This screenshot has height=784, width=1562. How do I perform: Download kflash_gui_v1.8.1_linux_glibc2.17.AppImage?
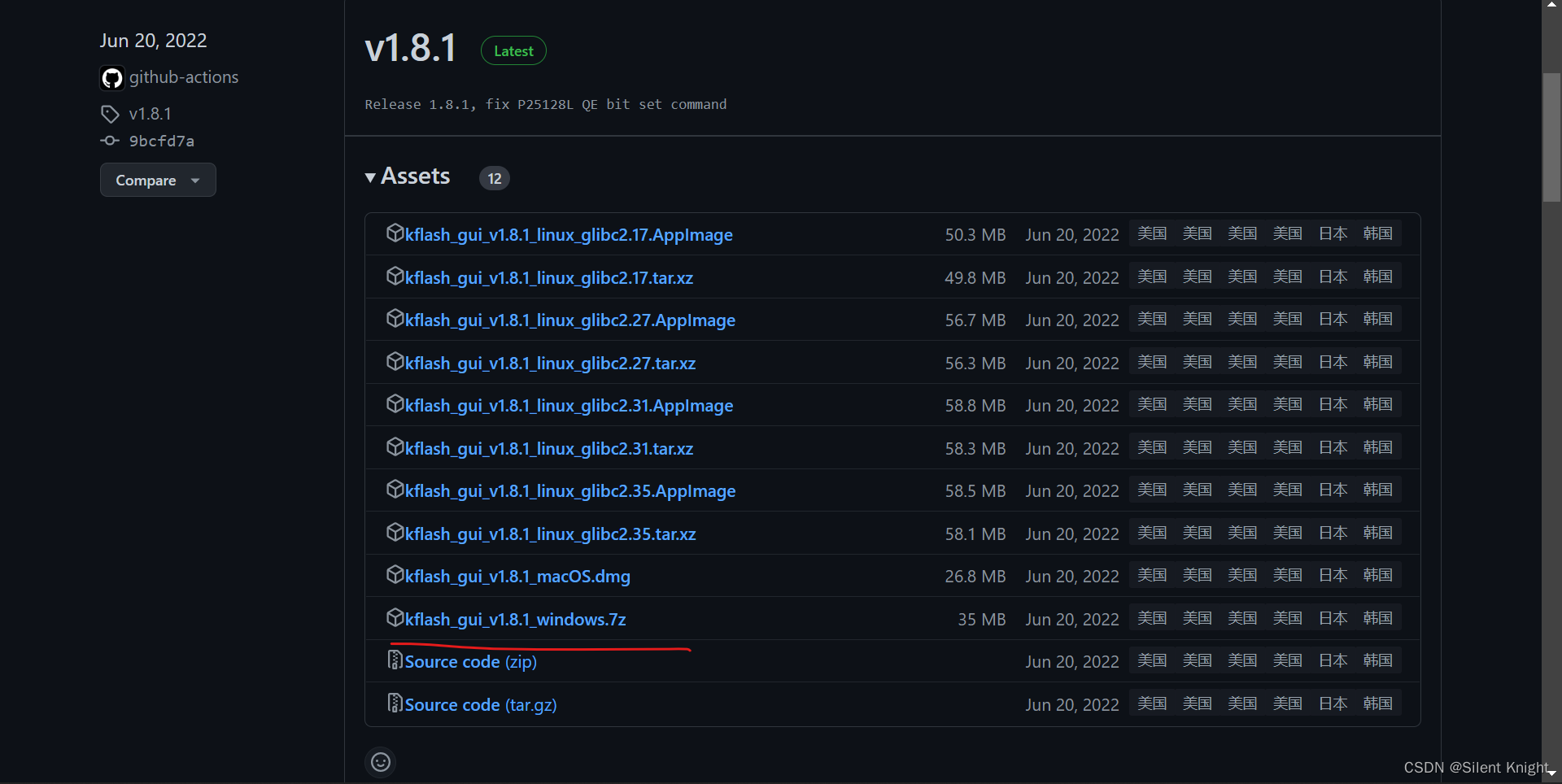point(569,235)
